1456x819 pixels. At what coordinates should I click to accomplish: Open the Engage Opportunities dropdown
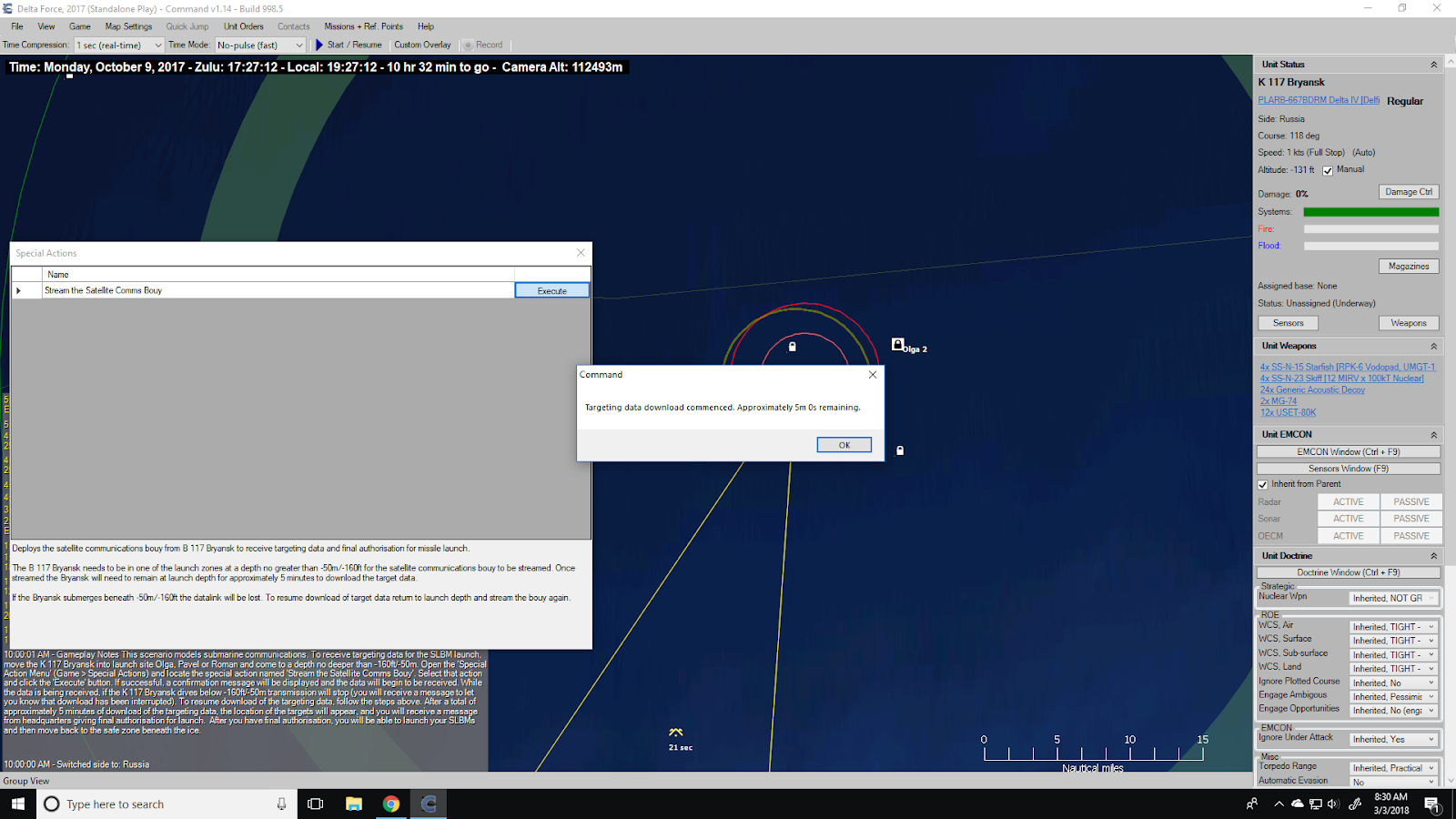tap(1393, 711)
